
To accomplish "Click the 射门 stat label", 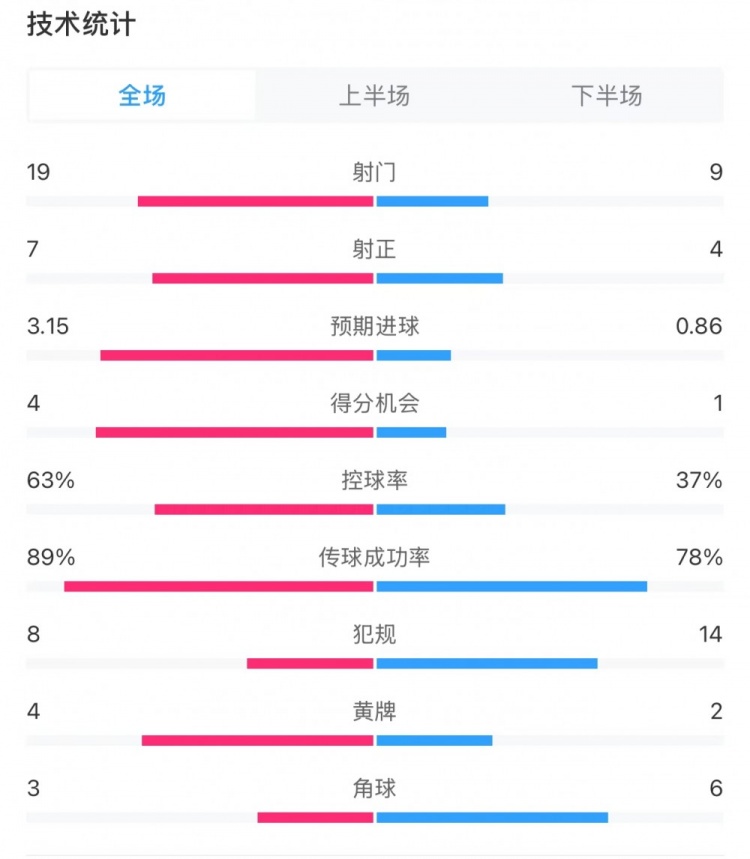I will (374, 171).
